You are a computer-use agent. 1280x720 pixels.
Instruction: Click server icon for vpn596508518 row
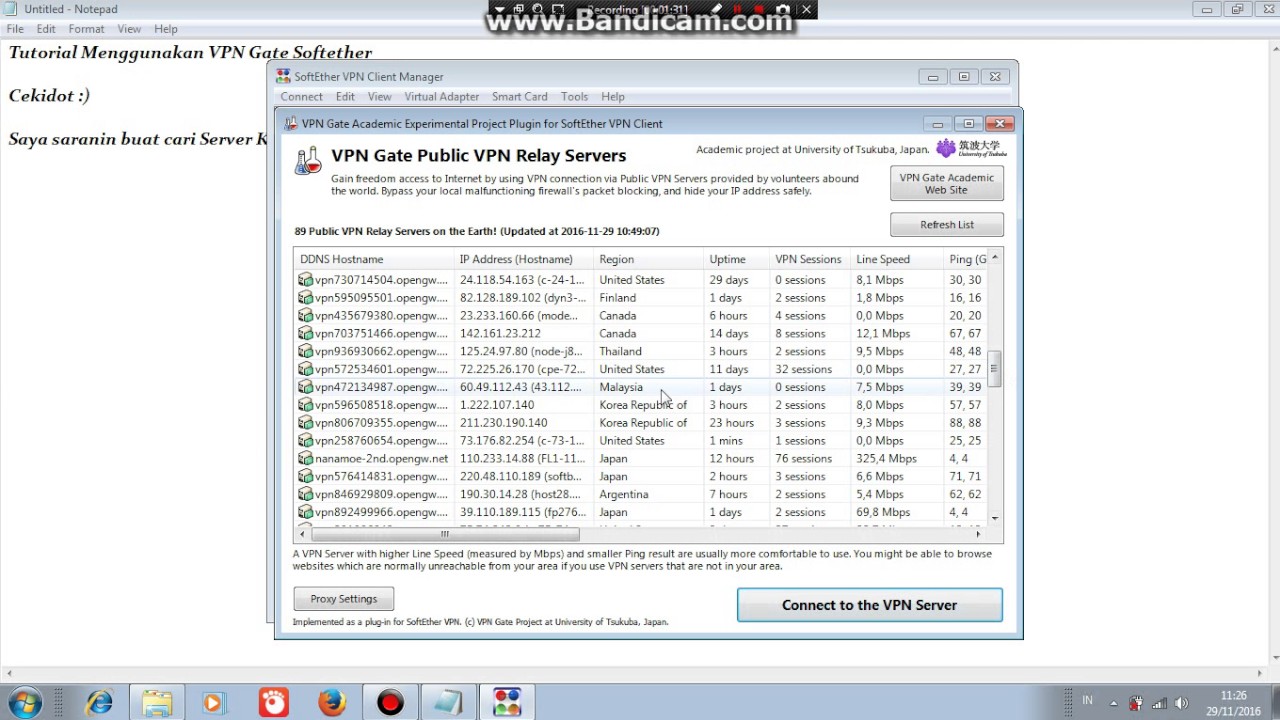click(x=306, y=405)
